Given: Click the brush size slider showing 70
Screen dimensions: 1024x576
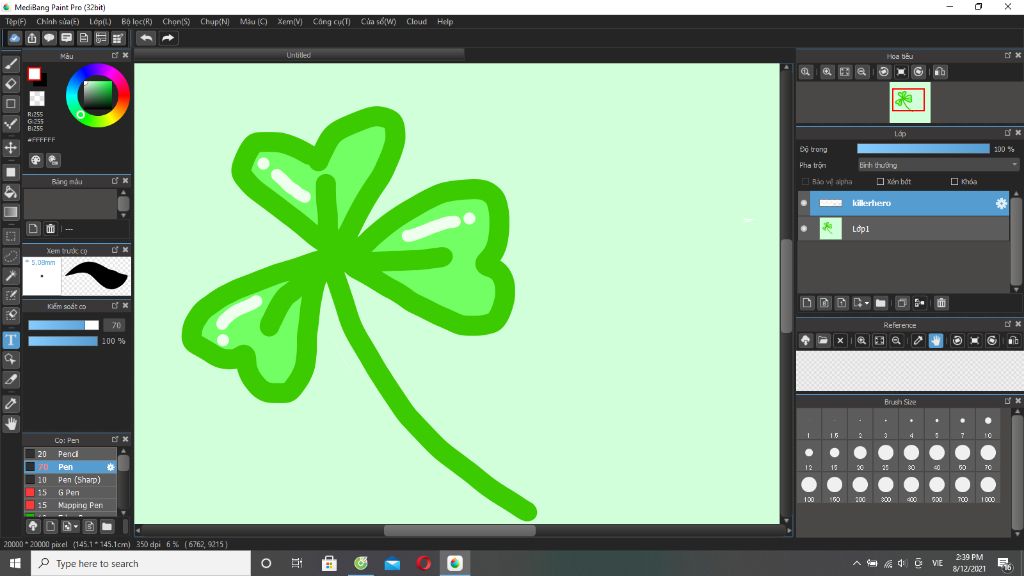Looking at the screenshot, I should [x=63, y=325].
